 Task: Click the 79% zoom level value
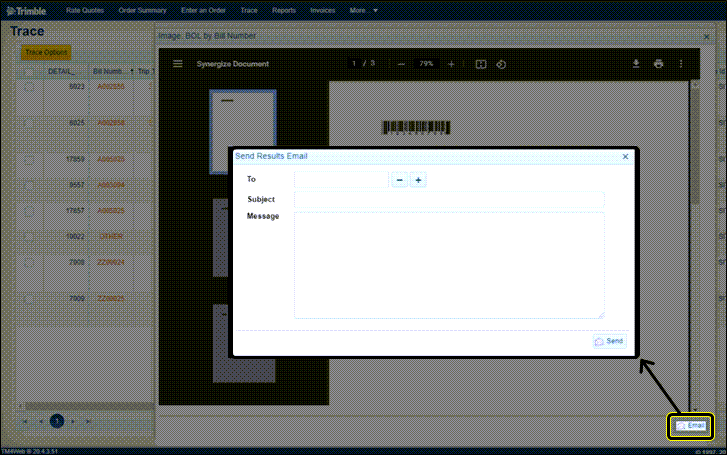pyautogui.click(x=426, y=64)
